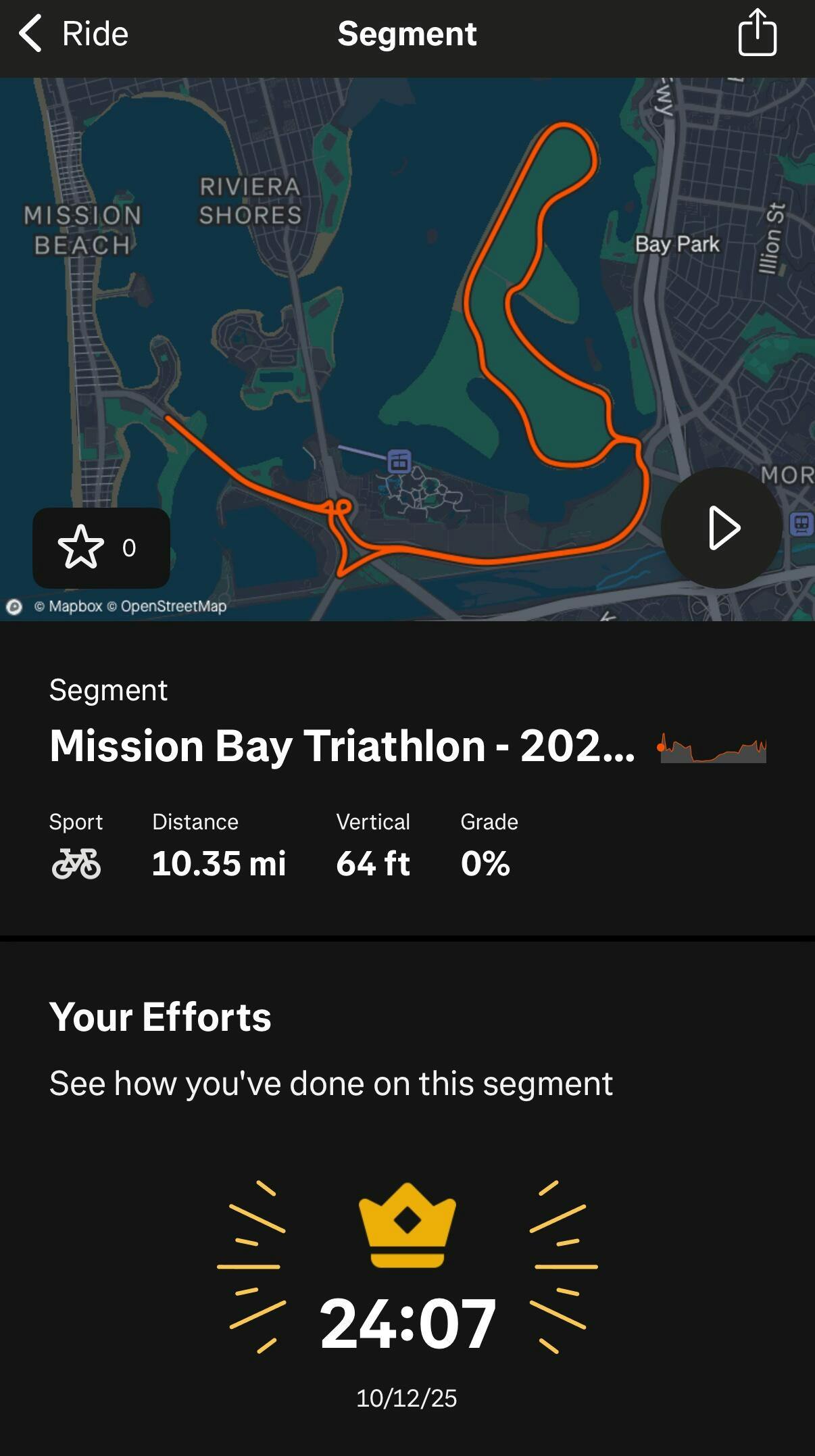Select the Mission Bay Triathlon segment title

(342, 746)
